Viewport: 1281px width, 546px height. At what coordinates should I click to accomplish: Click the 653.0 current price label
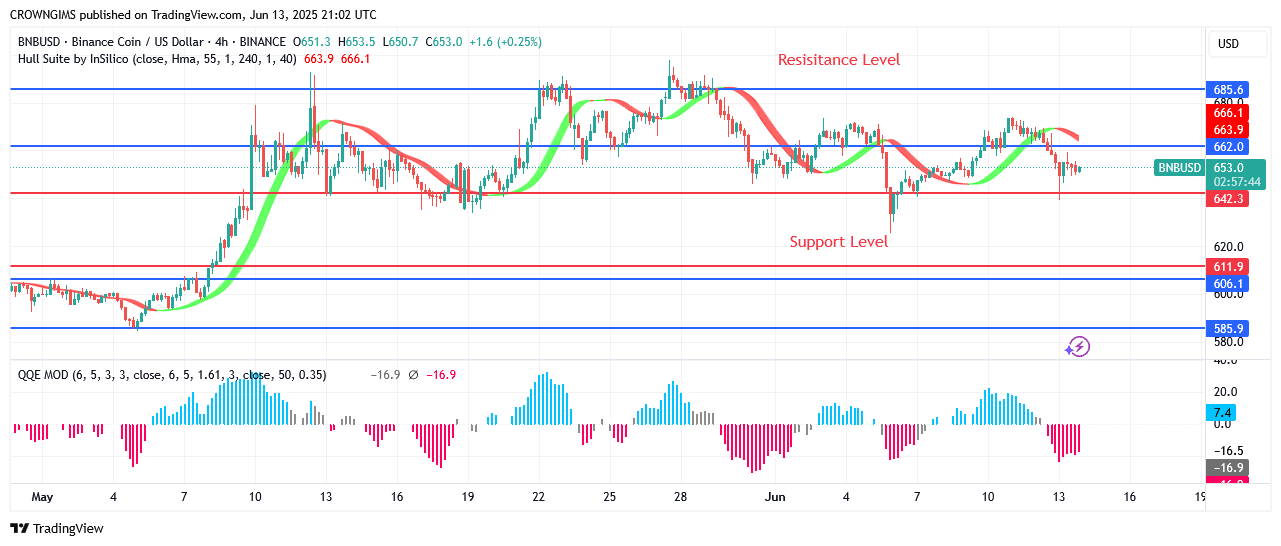click(1236, 168)
